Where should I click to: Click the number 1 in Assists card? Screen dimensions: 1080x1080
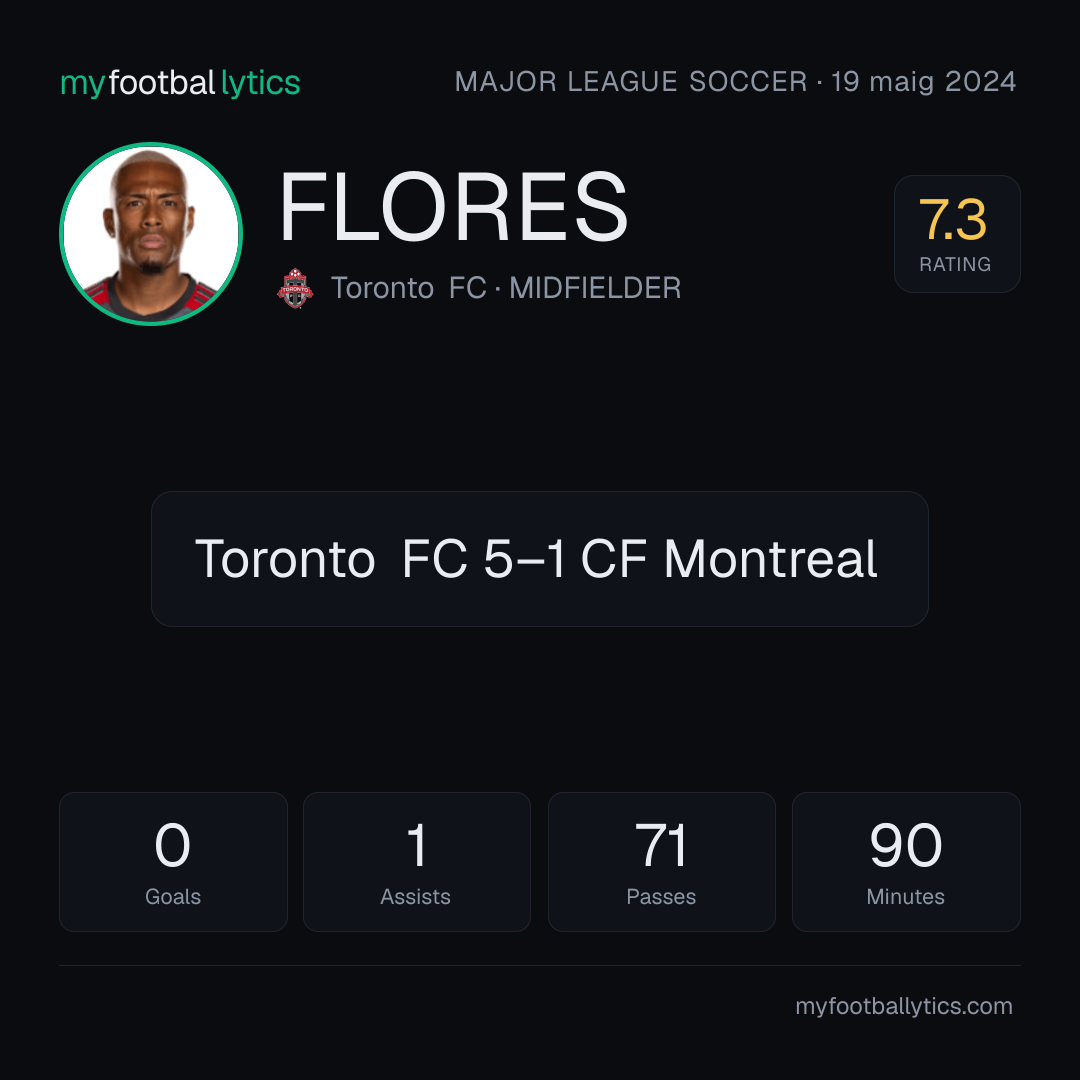[417, 845]
